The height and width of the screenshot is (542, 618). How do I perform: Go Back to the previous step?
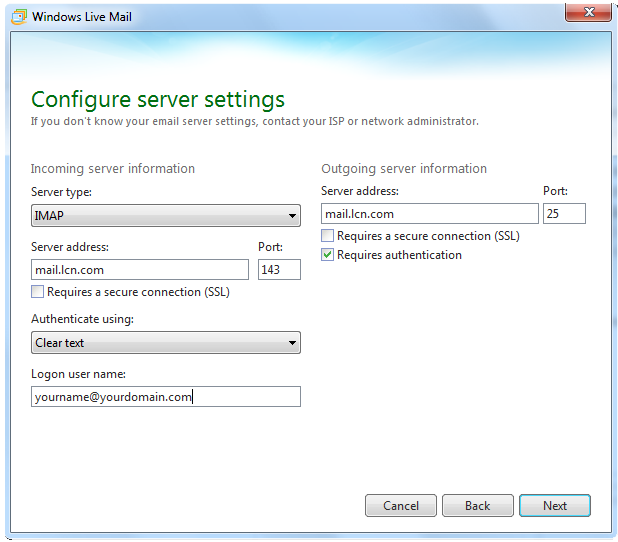[x=478, y=505]
